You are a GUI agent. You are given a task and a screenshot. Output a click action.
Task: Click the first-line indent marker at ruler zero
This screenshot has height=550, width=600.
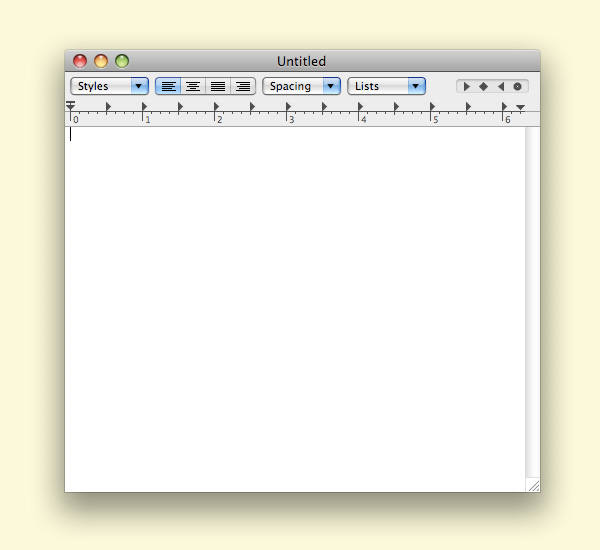click(71, 104)
